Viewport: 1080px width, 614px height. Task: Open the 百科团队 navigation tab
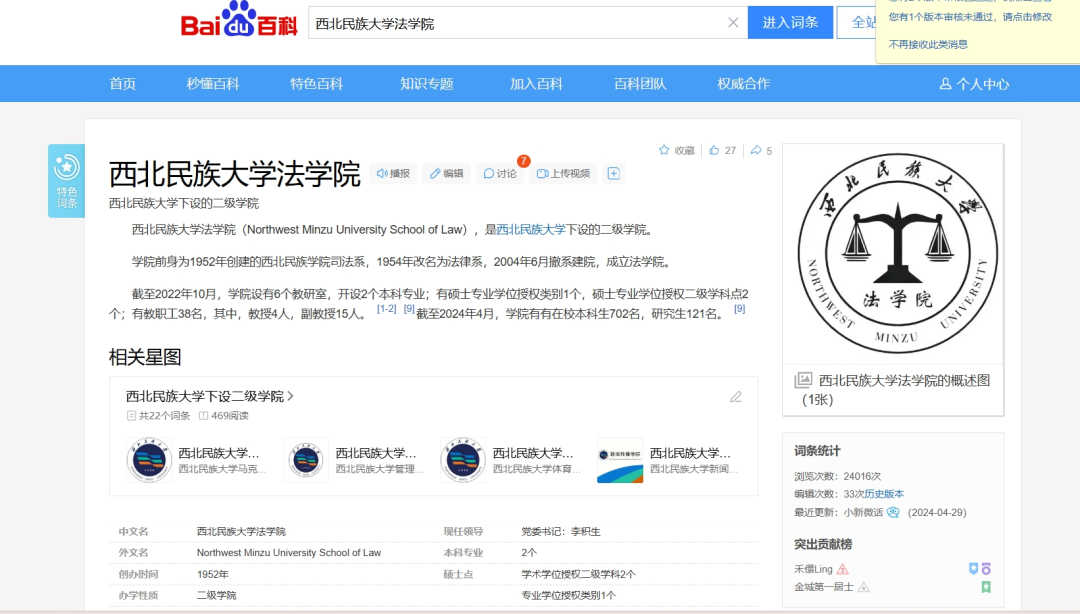[640, 84]
